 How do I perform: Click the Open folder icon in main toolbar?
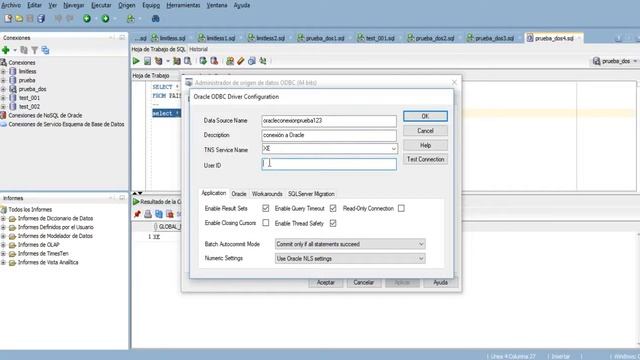click(19, 18)
